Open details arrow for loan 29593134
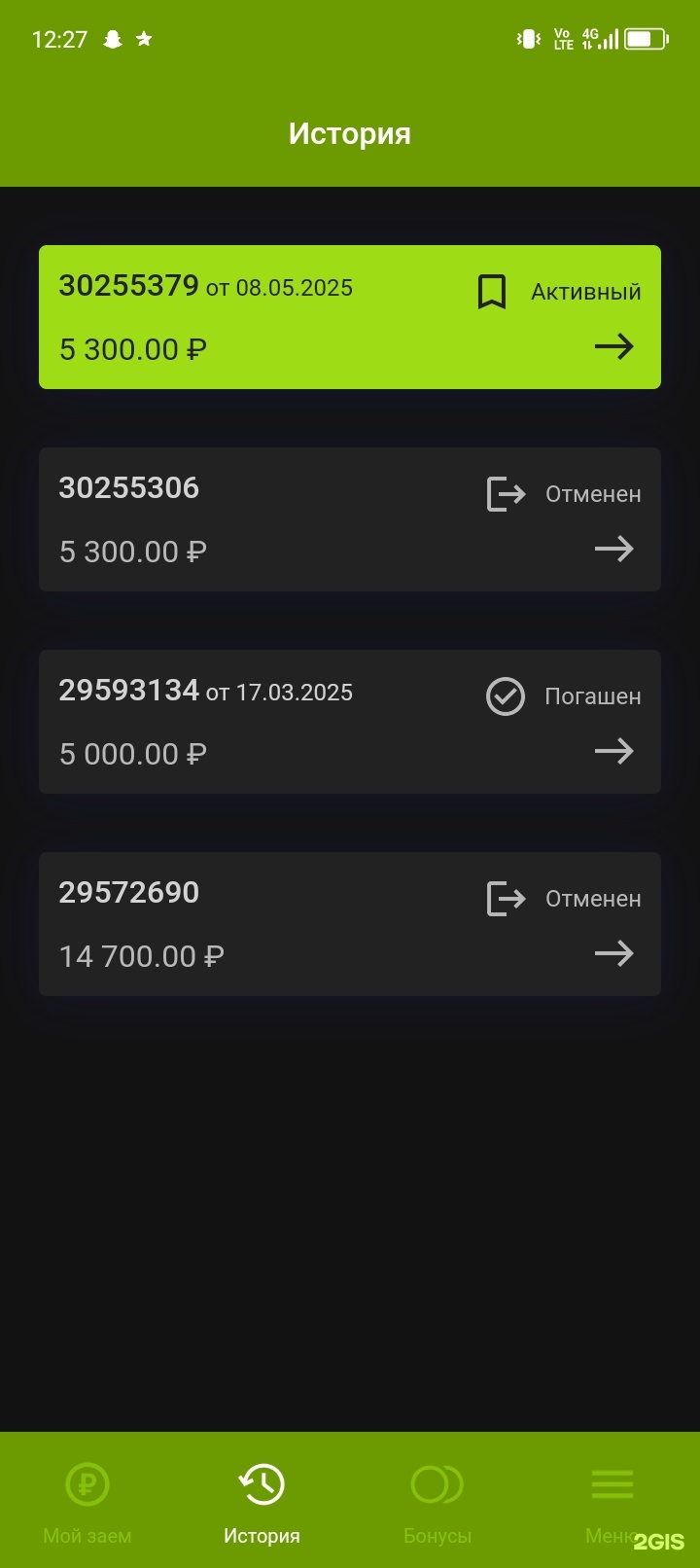Image resolution: width=700 pixels, height=1568 pixels. click(x=613, y=752)
